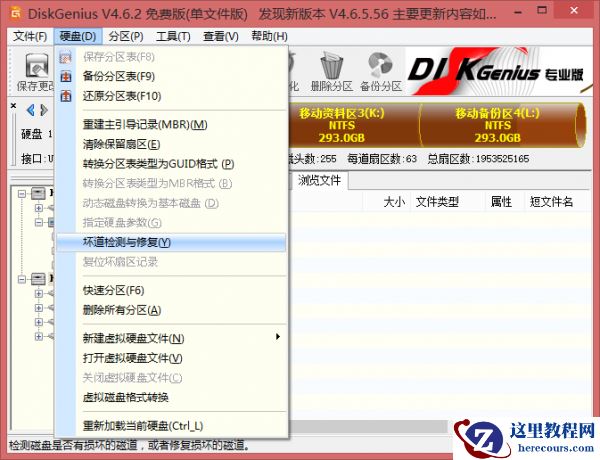Click the backup partition table icon in menu
Screen dimensions: 600x460
click(x=66, y=77)
